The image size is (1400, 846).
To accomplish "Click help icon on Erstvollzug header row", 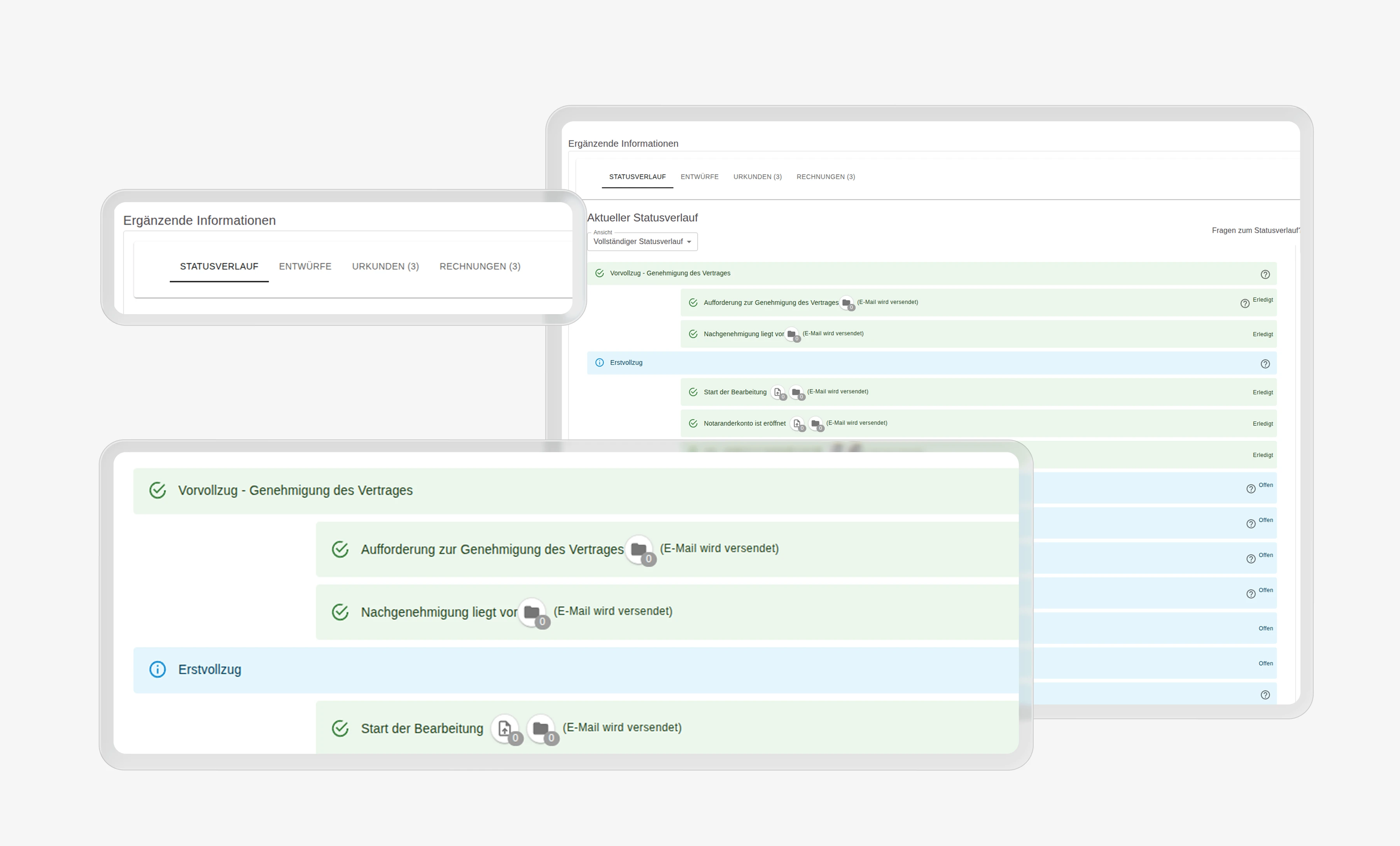I will coord(1265,364).
